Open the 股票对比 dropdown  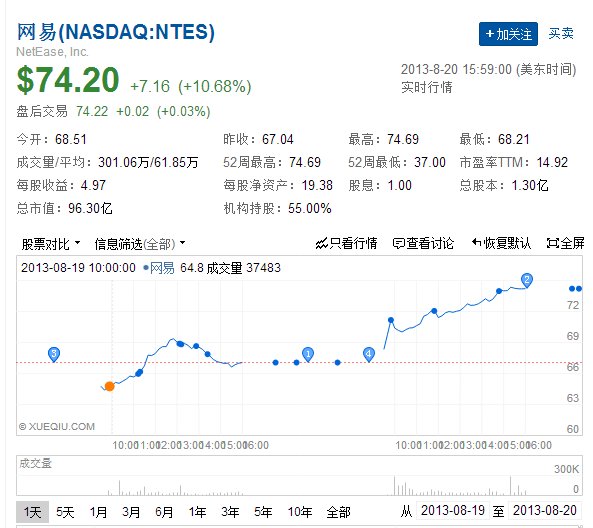coord(51,244)
